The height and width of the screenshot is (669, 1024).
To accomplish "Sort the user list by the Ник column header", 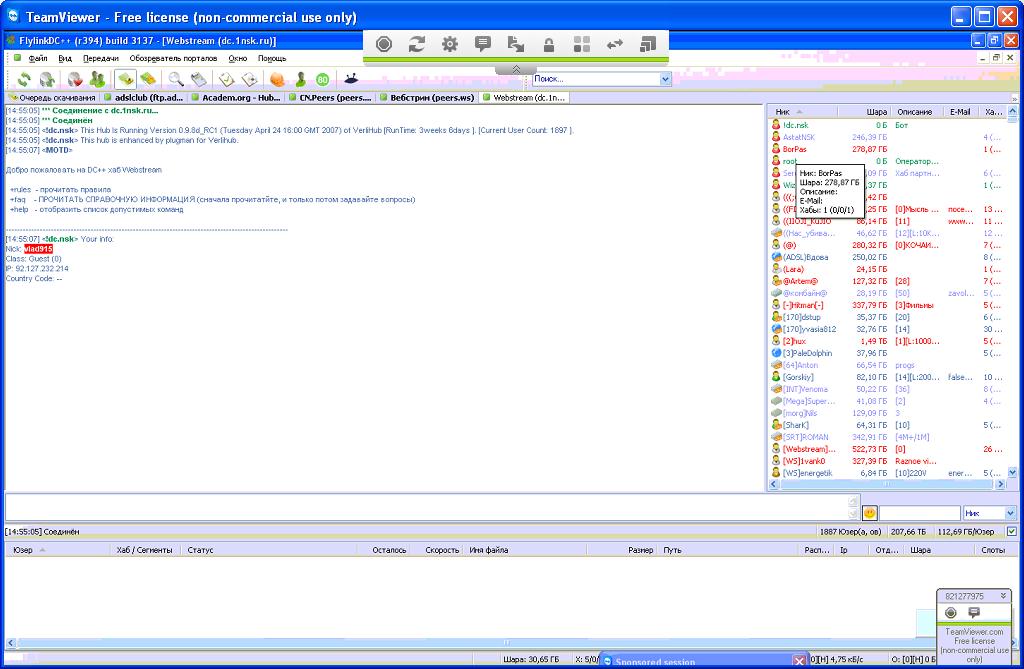I will (x=802, y=112).
